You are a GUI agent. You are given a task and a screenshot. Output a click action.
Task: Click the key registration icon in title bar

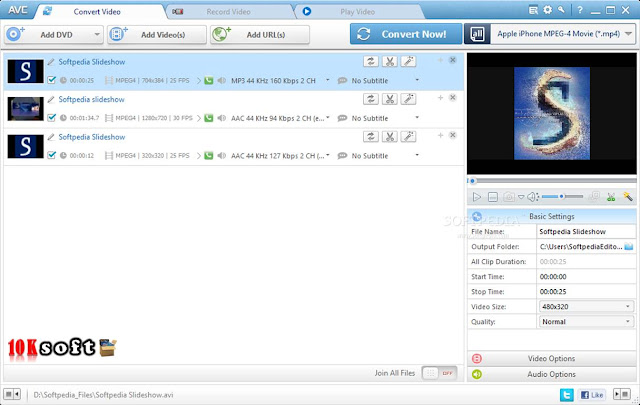(561, 10)
